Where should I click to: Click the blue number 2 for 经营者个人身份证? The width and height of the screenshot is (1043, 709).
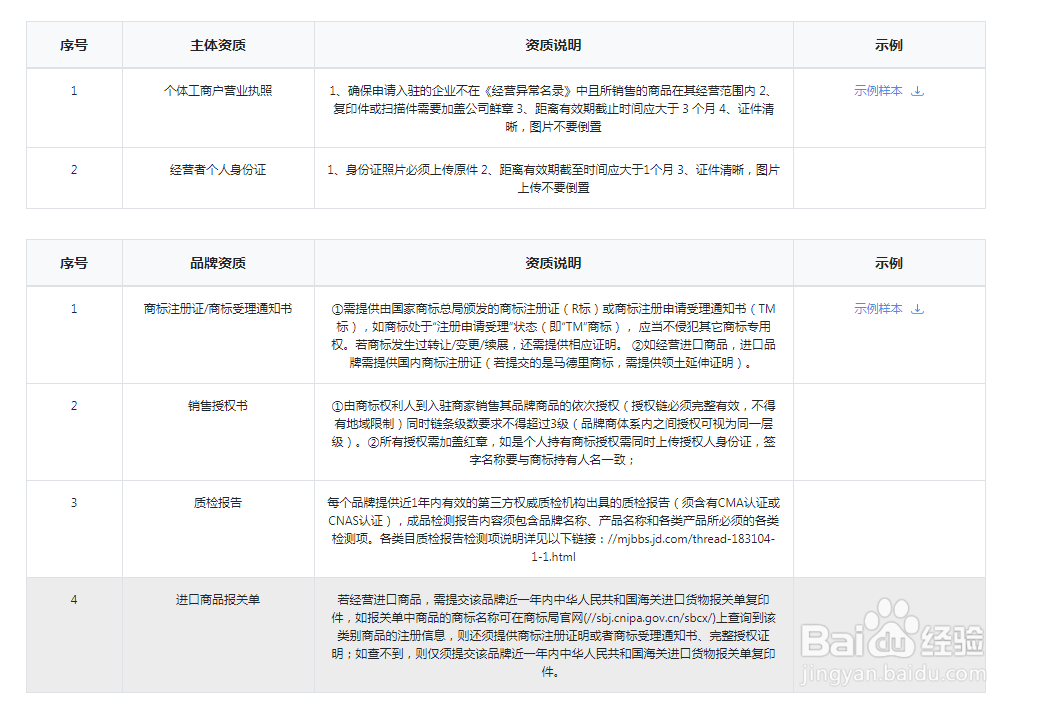coord(73,170)
